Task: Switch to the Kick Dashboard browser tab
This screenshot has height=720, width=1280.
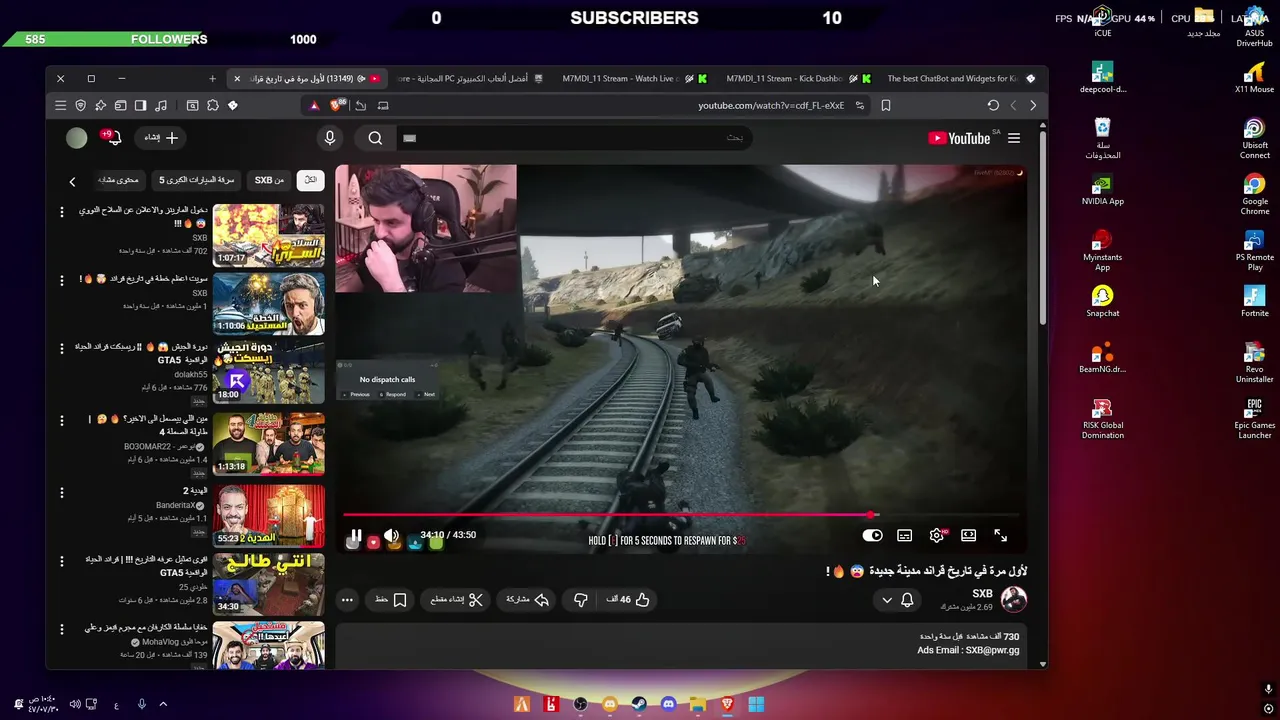Action: coord(797,78)
